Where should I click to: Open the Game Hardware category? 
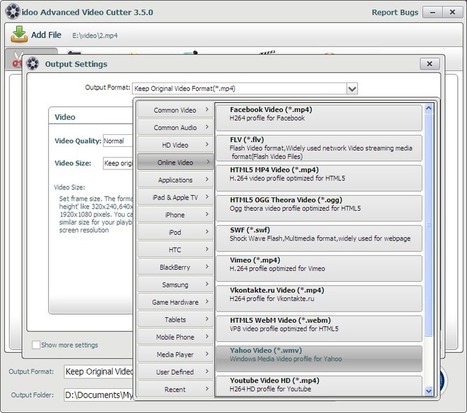[x=175, y=302]
